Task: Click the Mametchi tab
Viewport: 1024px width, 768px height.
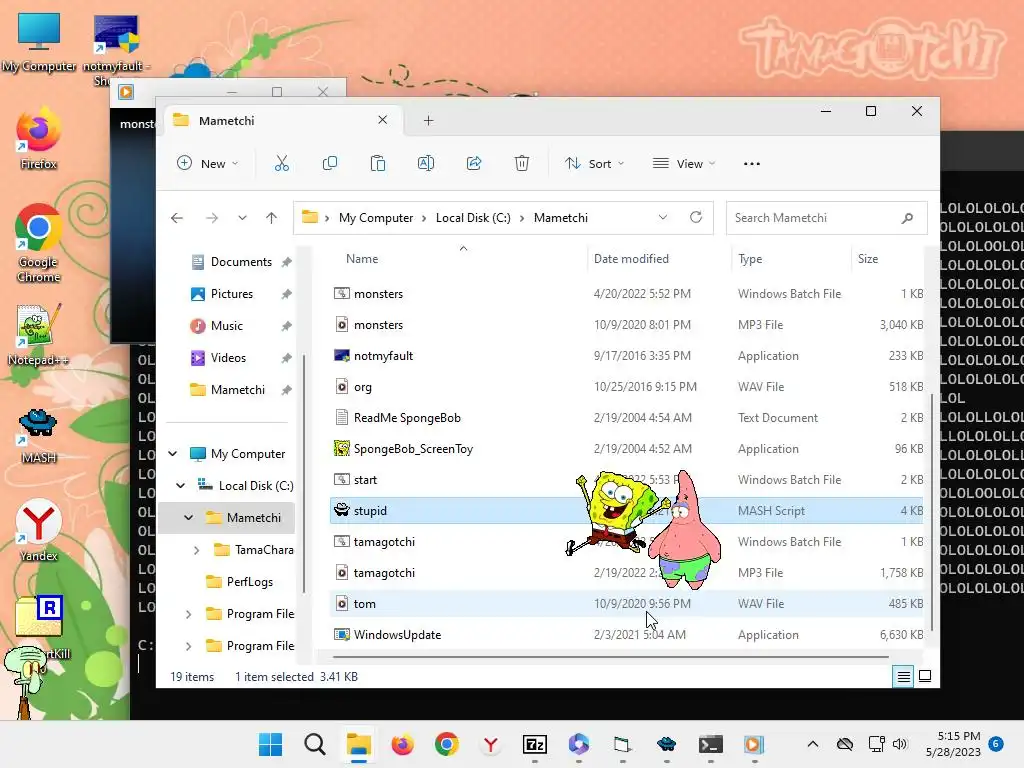Action: [x=281, y=120]
